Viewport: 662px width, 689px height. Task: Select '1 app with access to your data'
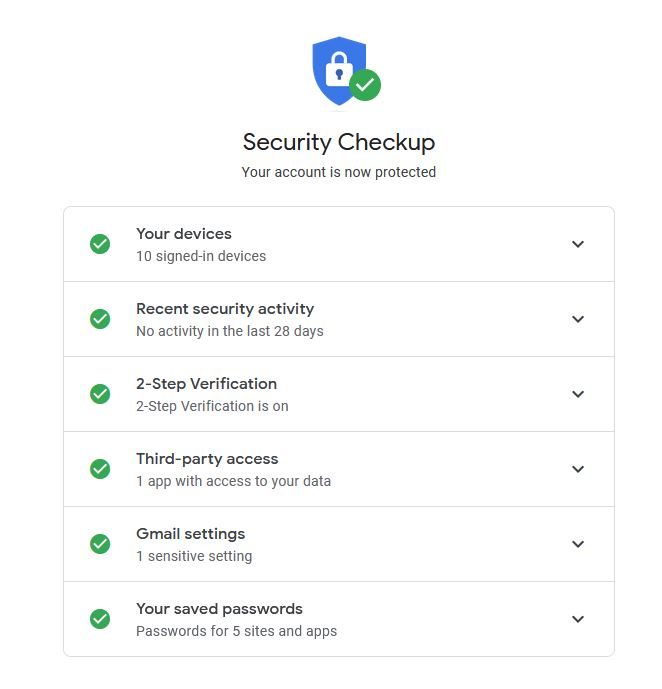pos(233,481)
